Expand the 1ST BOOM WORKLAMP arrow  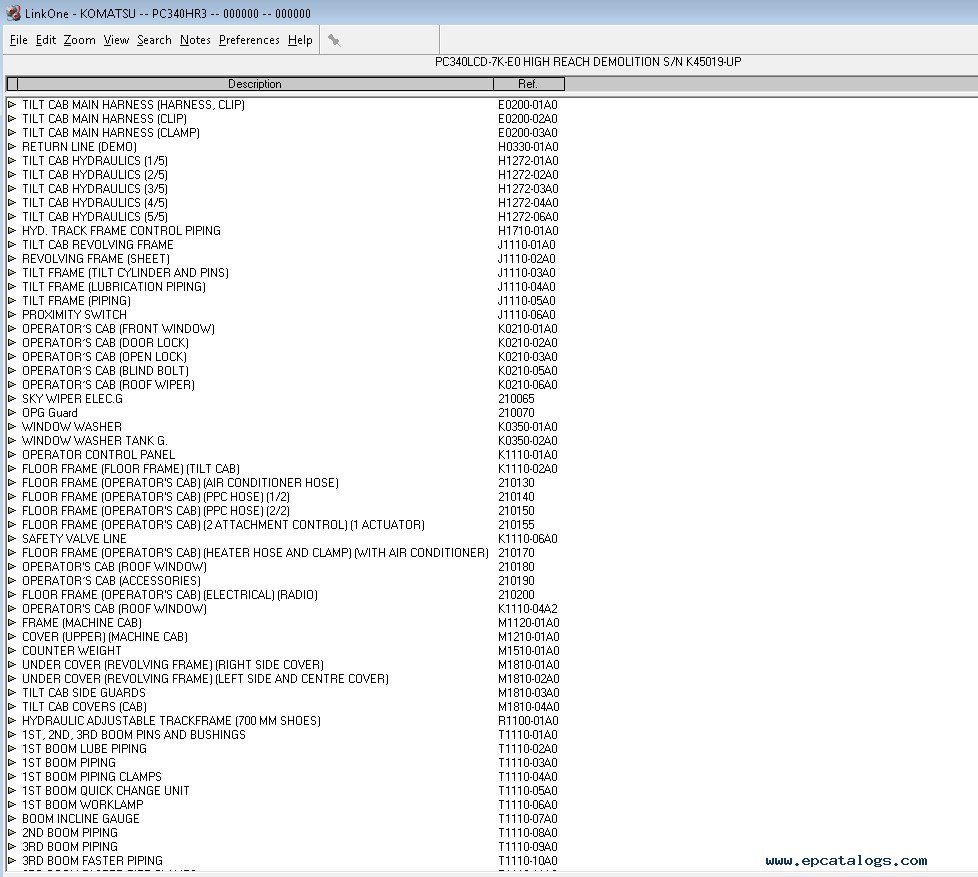point(12,805)
